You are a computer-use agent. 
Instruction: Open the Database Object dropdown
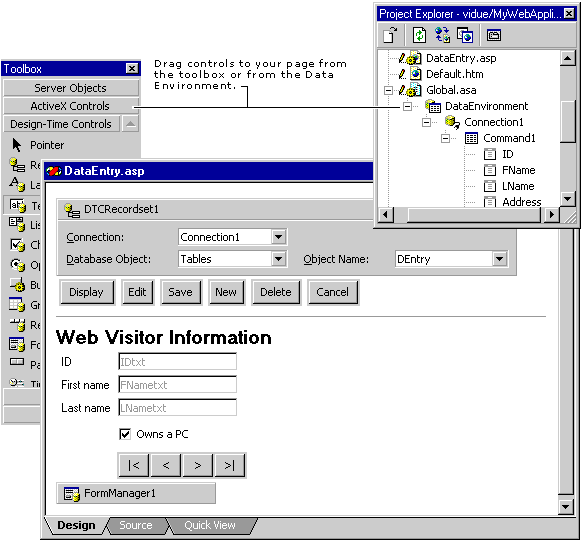pyautogui.click(x=278, y=259)
